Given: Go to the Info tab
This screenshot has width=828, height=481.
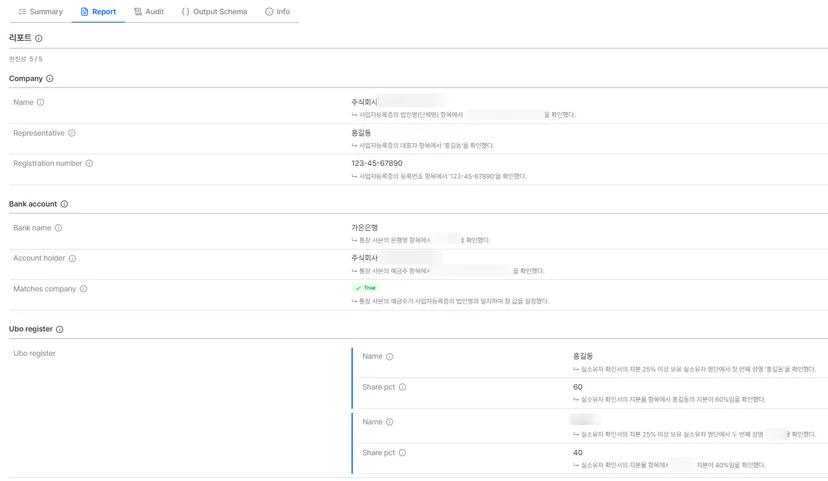Looking at the screenshot, I should tap(277, 12).
